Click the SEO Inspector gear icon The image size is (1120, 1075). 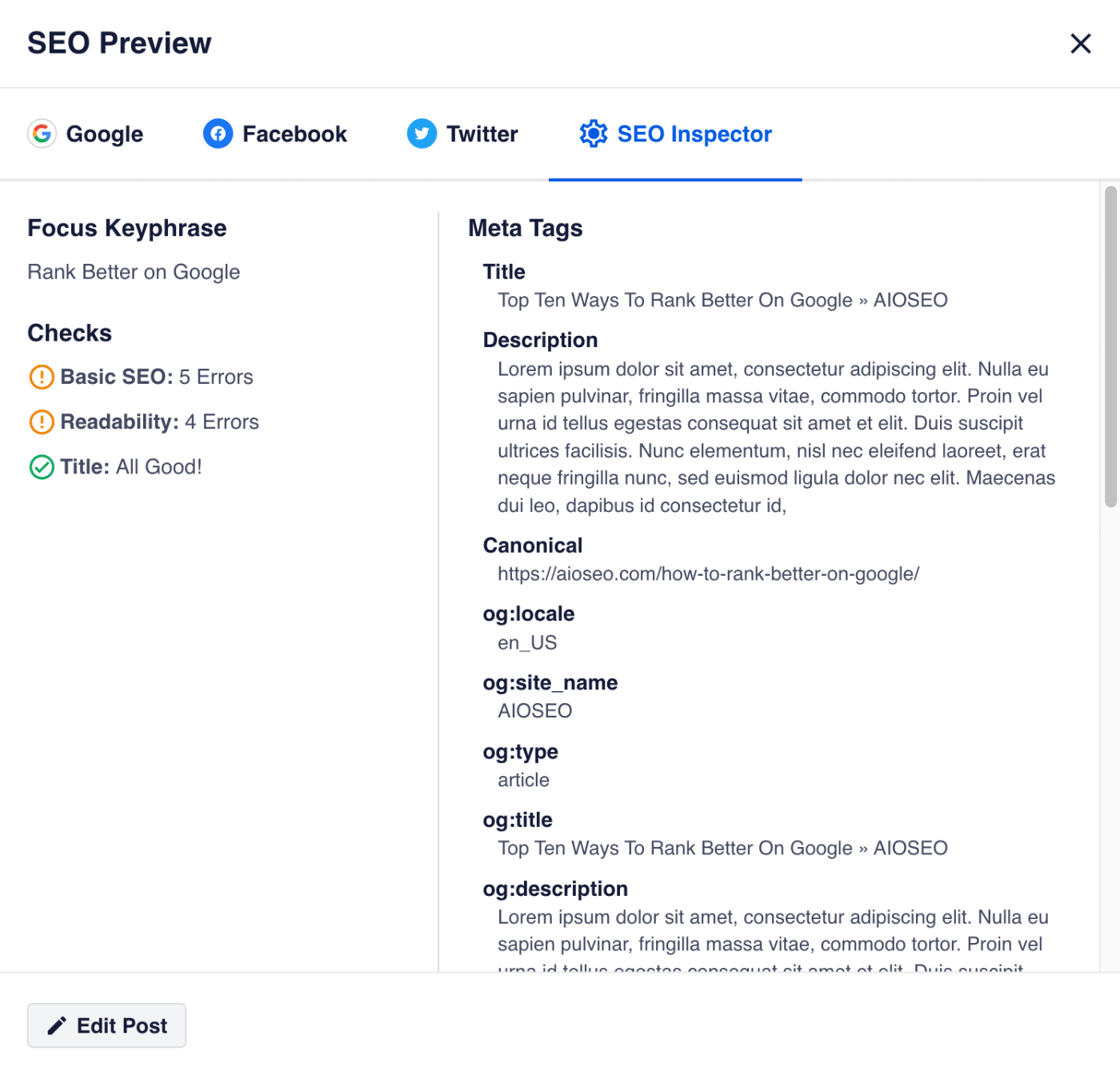click(x=594, y=134)
